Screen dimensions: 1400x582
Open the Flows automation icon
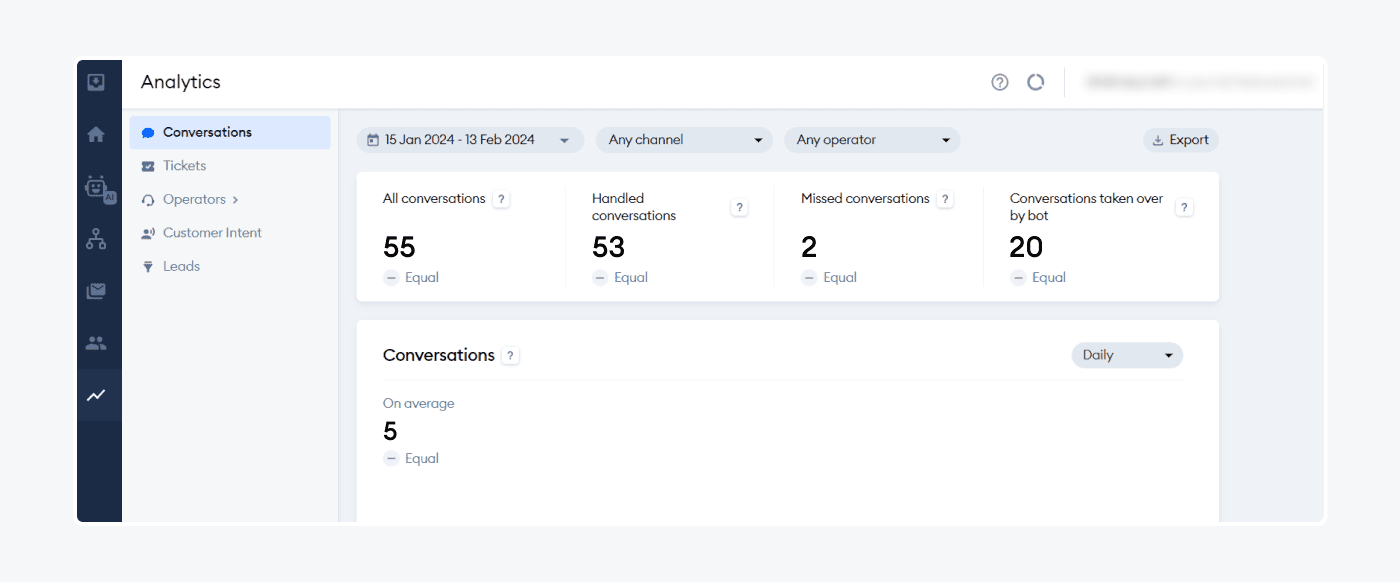96,239
